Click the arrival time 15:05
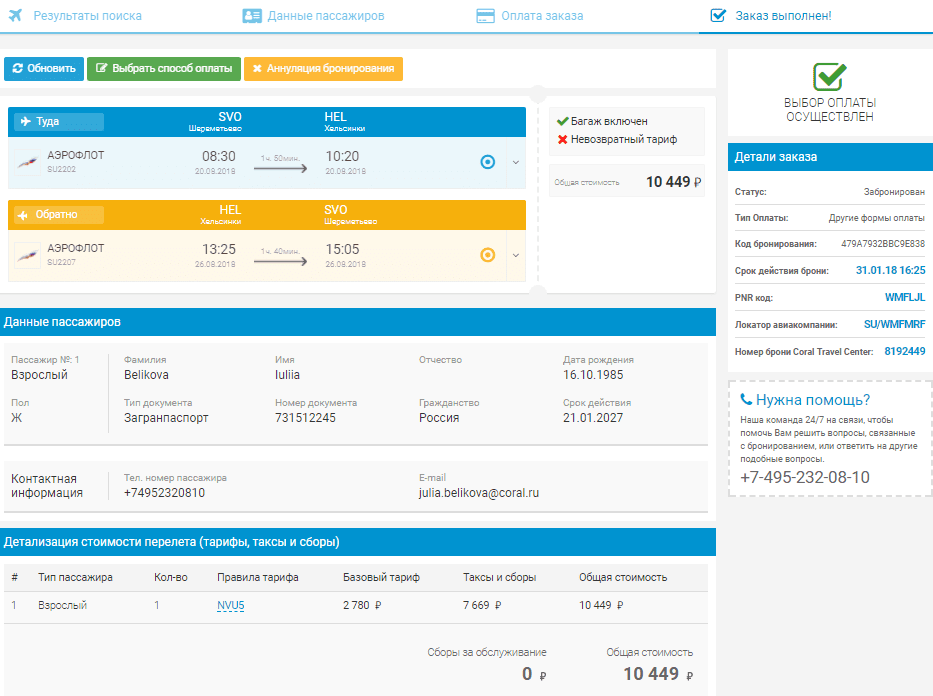 [342, 249]
